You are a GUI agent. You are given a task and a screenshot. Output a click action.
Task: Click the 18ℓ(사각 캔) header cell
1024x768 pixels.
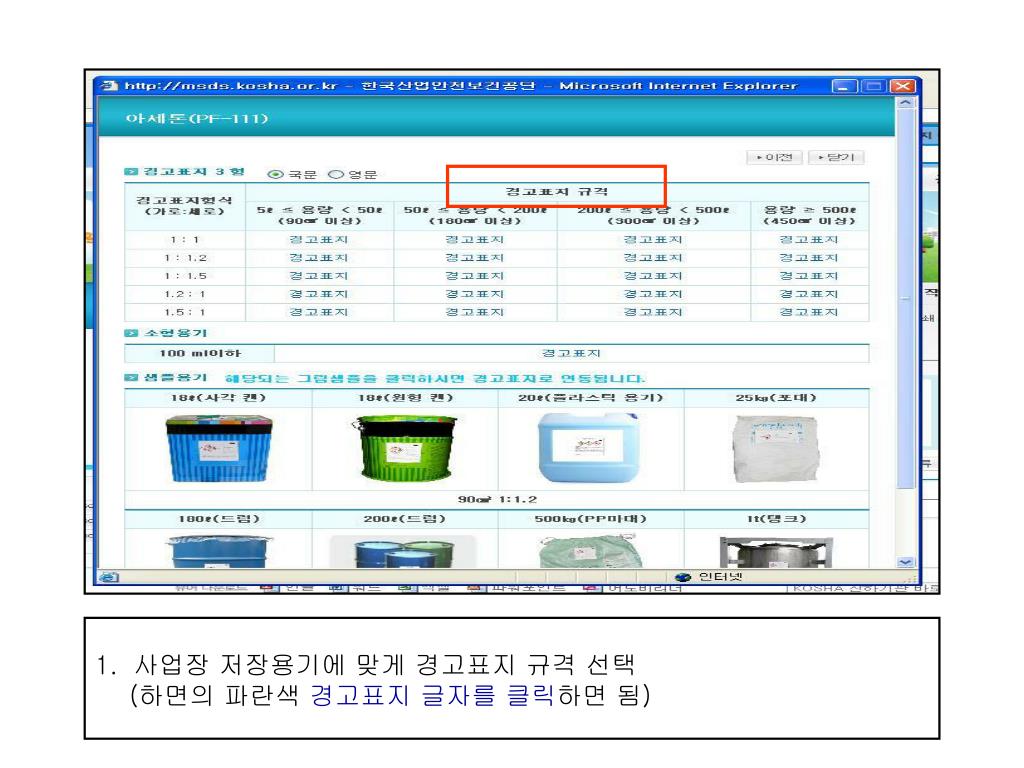coord(218,398)
